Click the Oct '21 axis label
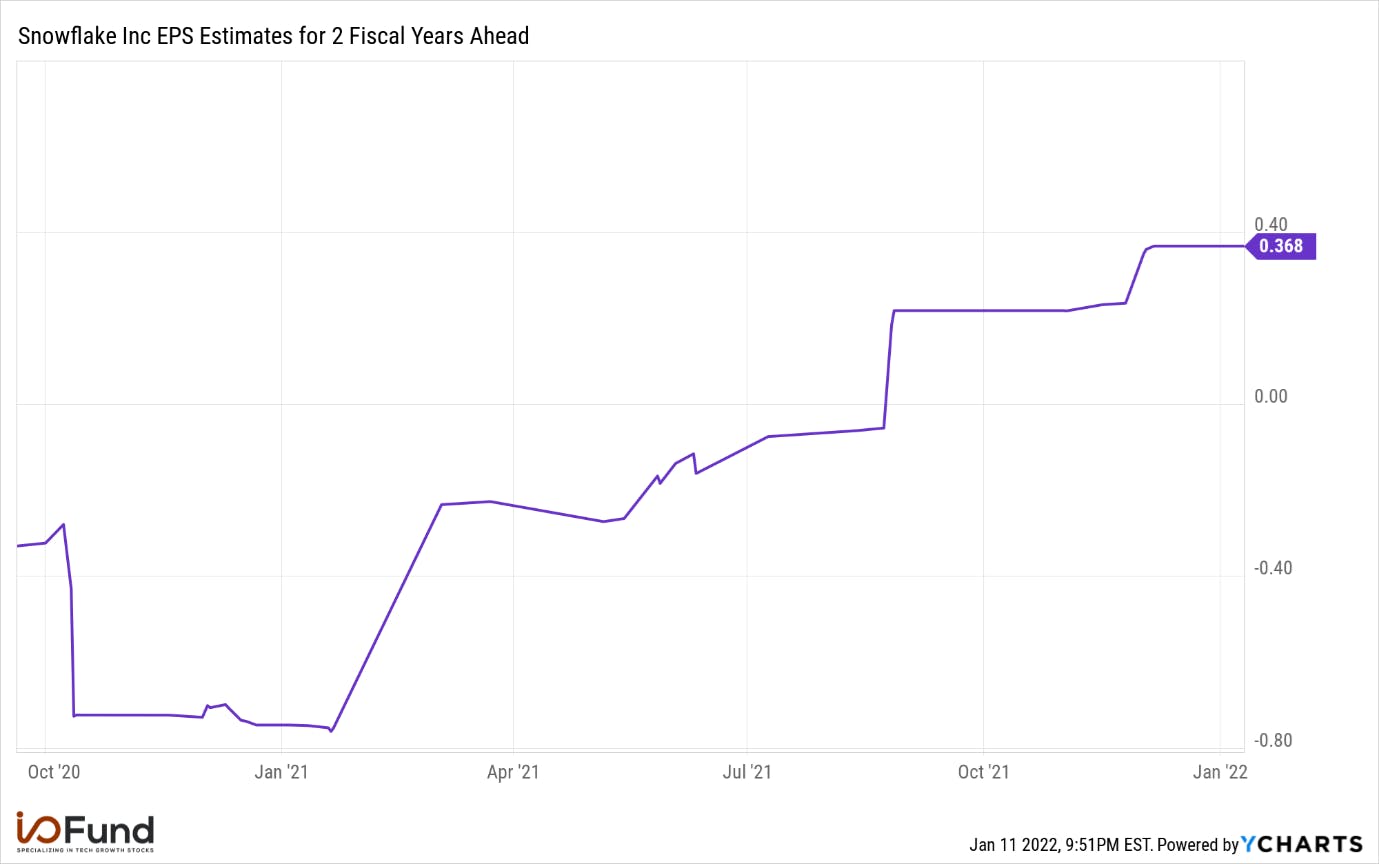This screenshot has width=1379, height=864. pyautogui.click(x=983, y=772)
